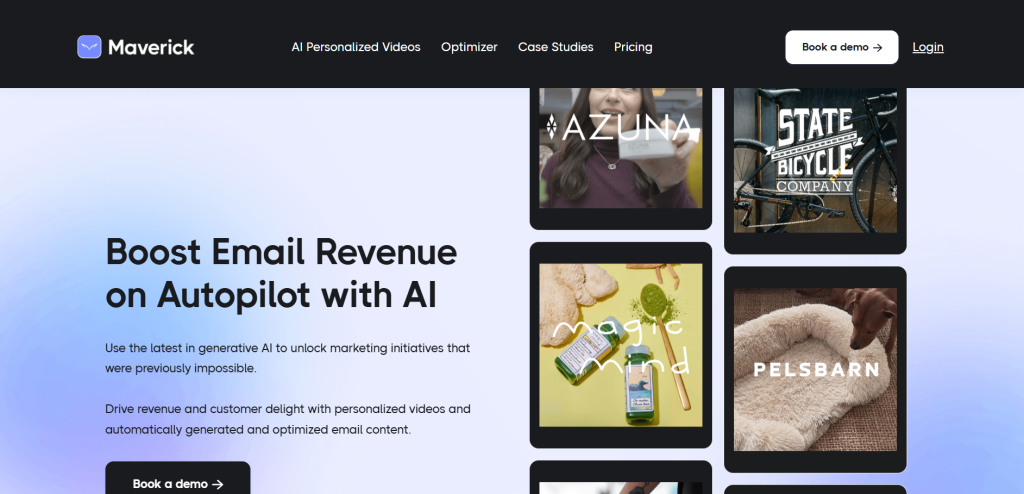
Task: Click the generative AI description paragraph
Action: (287, 358)
